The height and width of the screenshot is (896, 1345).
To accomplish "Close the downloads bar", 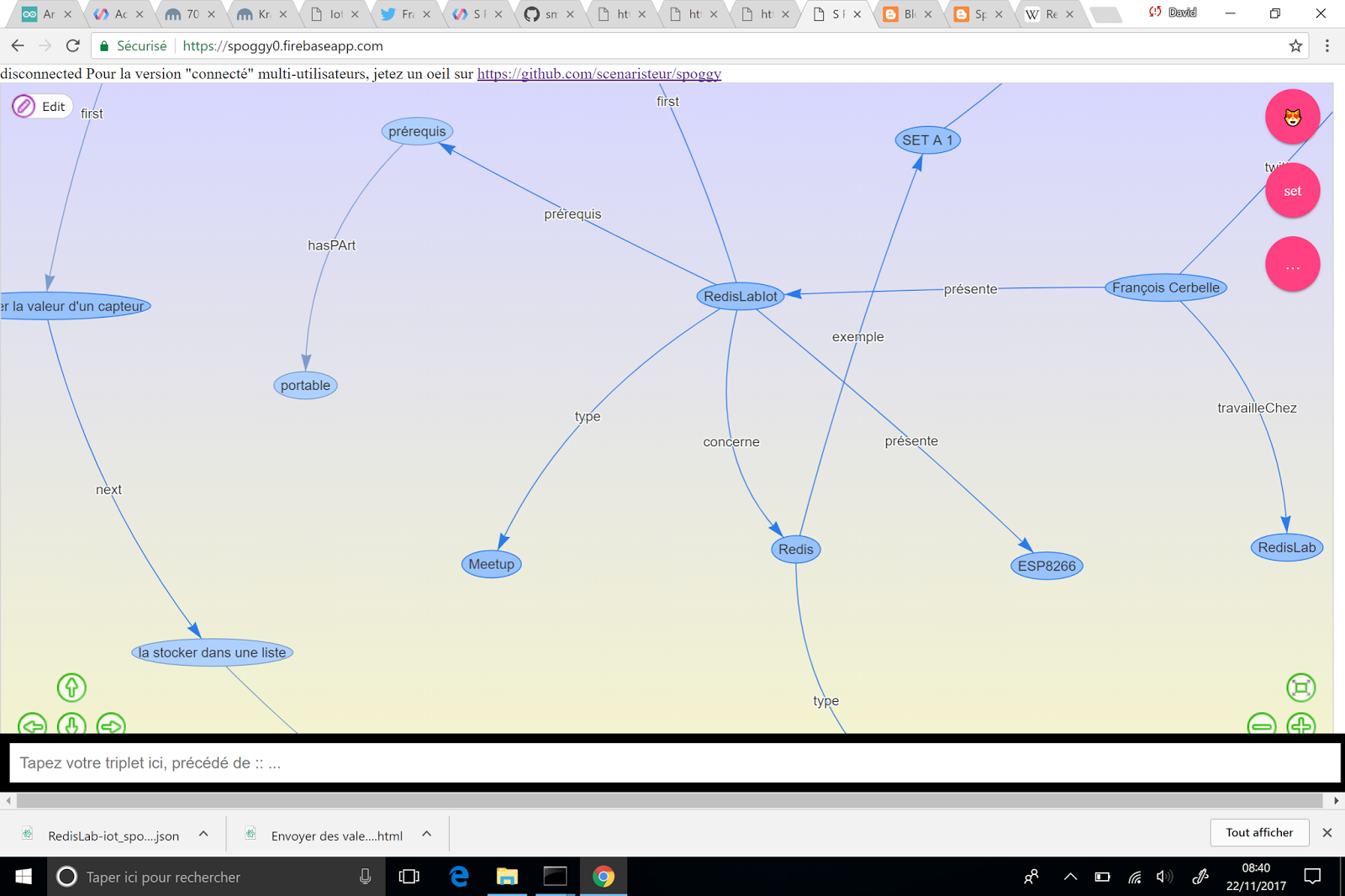I will coord(1327,833).
